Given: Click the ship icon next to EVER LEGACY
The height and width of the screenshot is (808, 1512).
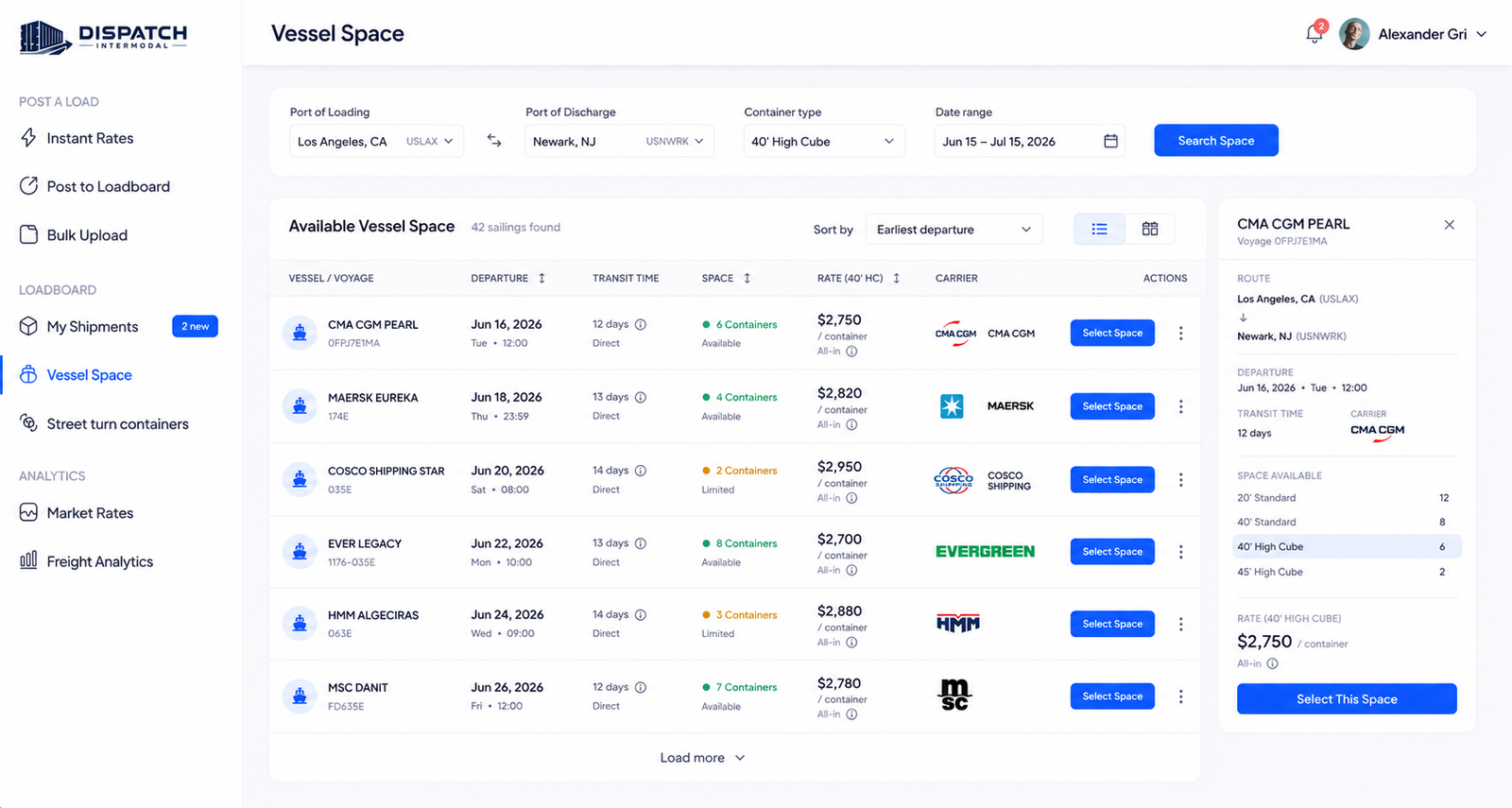Looking at the screenshot, I should (300, 552).
